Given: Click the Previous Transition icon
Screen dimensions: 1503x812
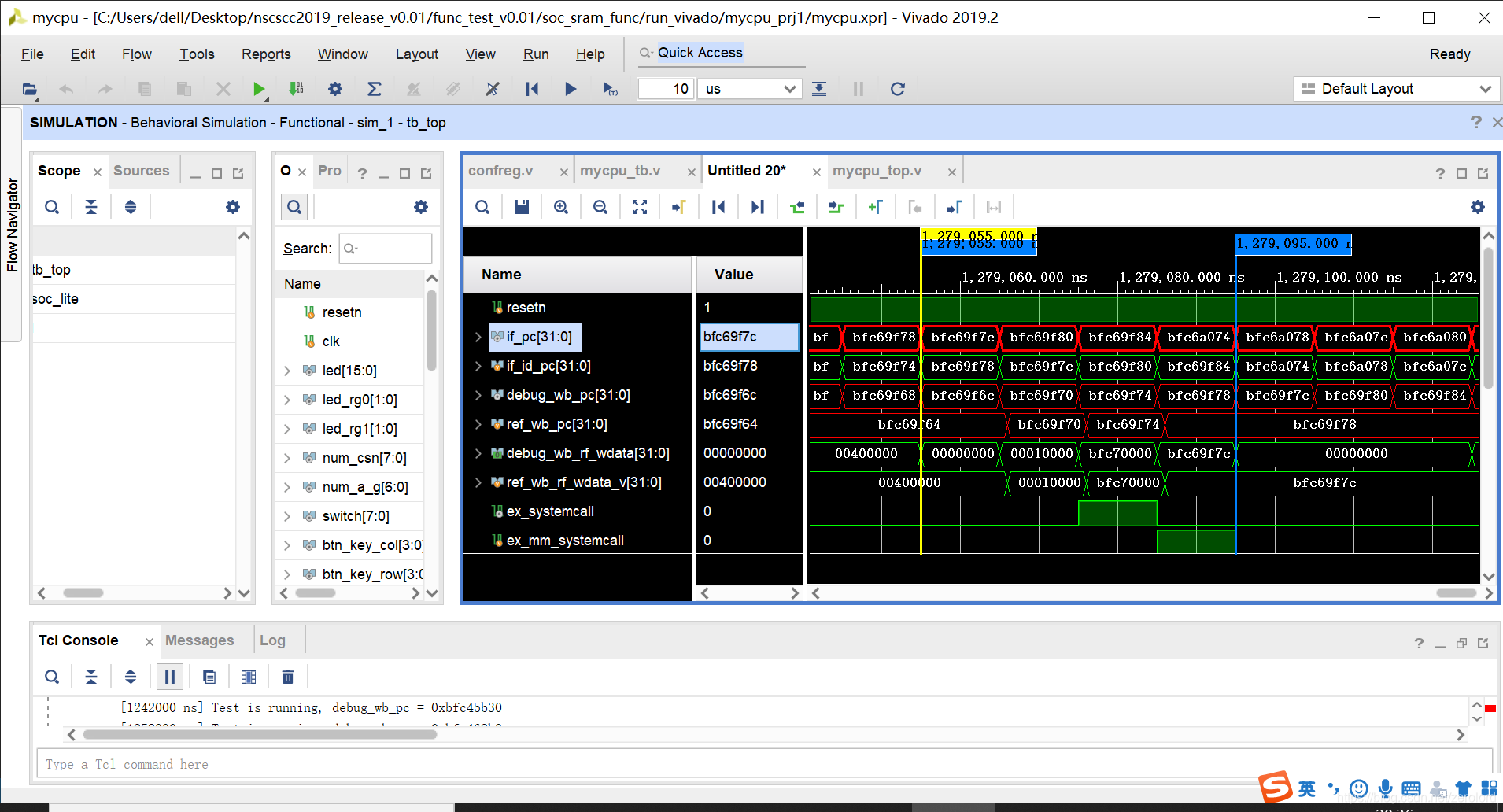Looking at the screenshot, I should (x=797, y=207).
